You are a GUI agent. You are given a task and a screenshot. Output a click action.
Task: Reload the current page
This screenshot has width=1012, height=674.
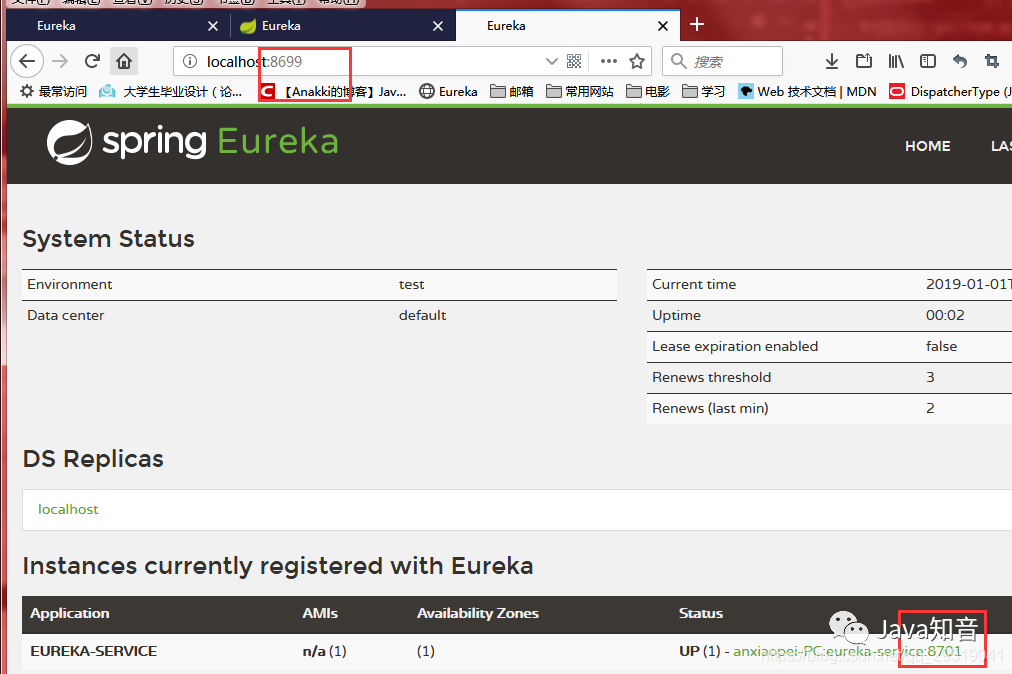[x=92, y=61]
